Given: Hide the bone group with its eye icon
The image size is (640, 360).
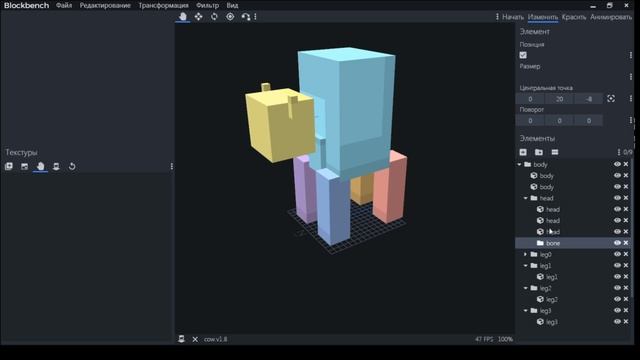Looking at the screenshot, I should point(617,243).
